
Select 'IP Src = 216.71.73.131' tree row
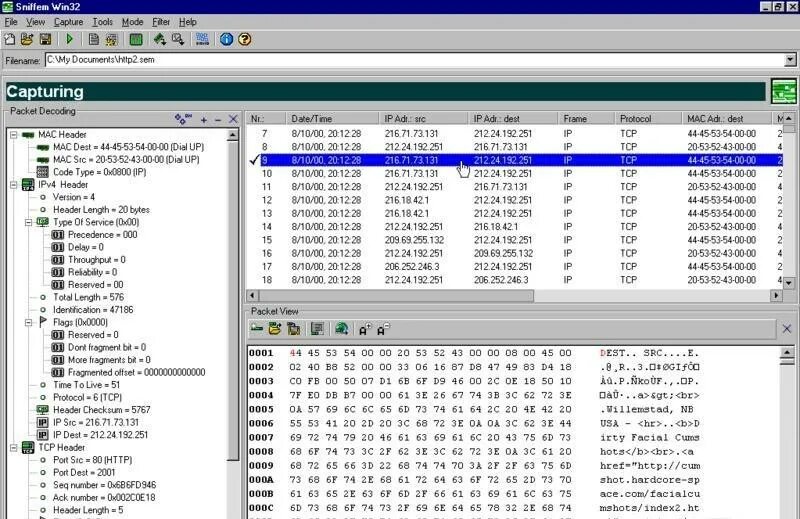pyautogui.click(x=96, y=423)
